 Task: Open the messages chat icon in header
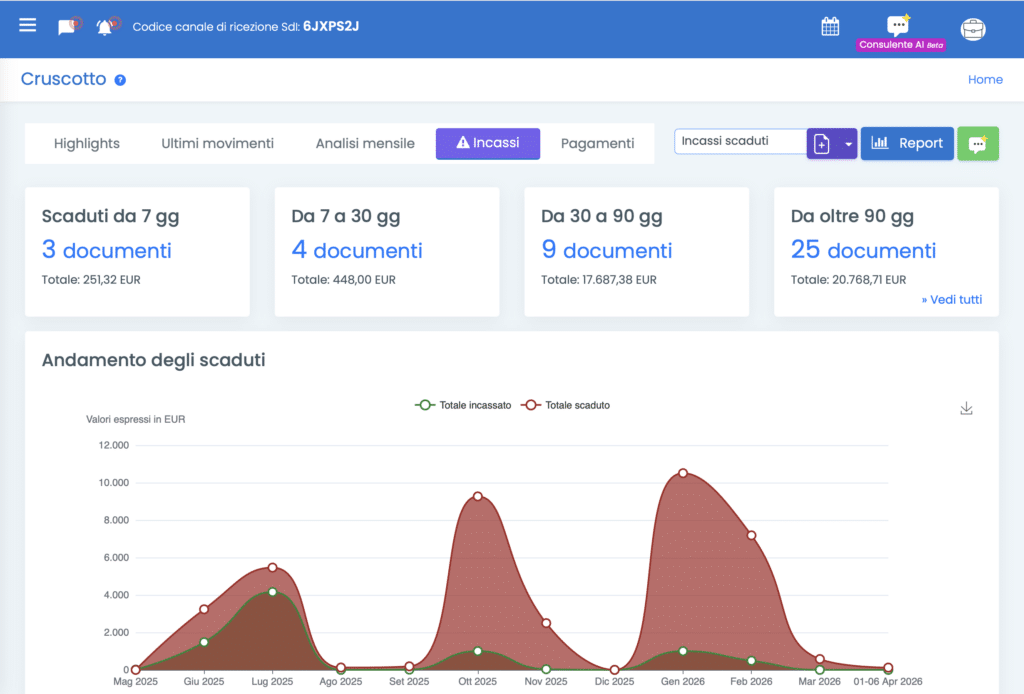click(68, 27)
